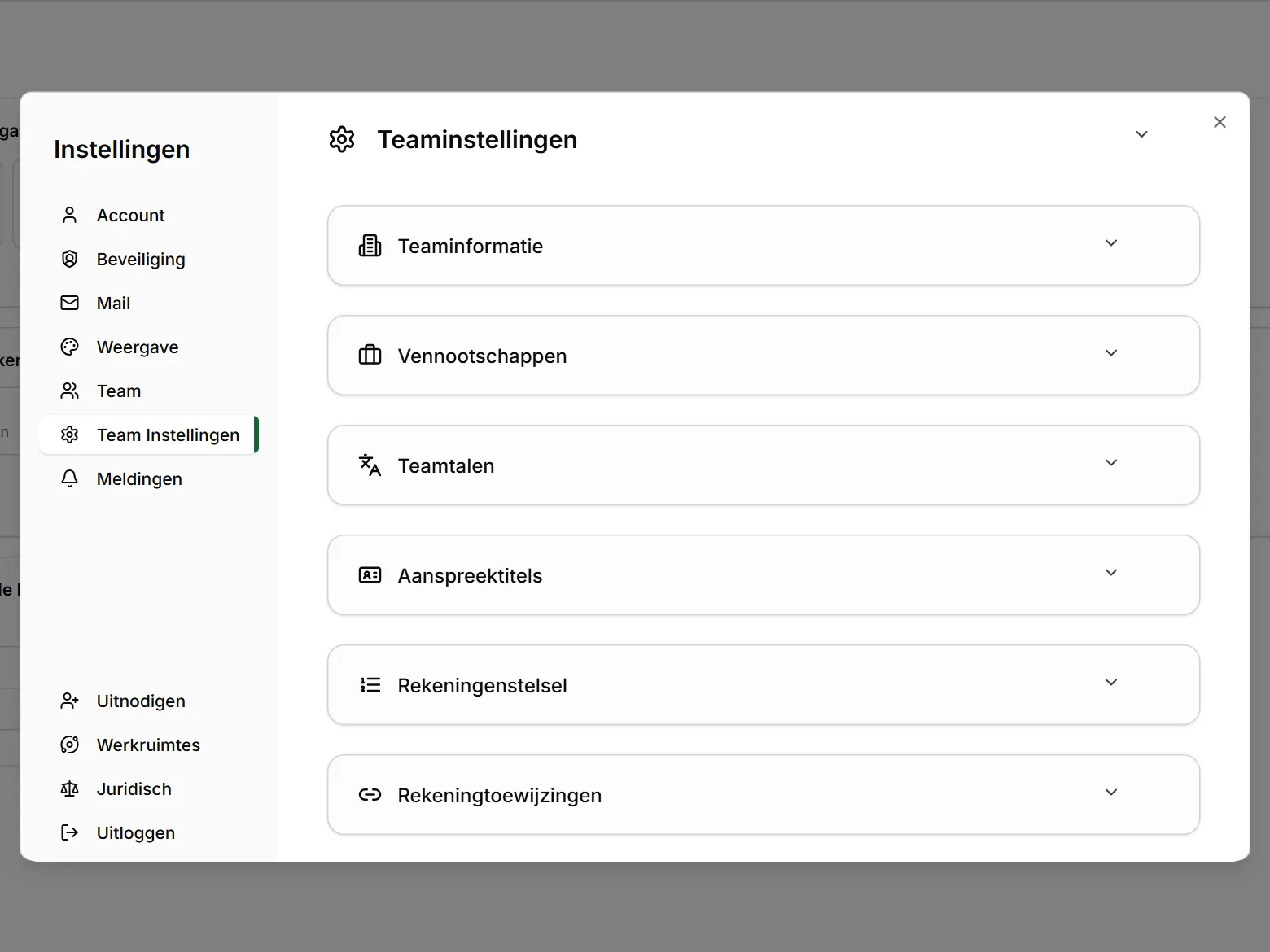This screenshot has height=952, width=1270.
Task: Open the Account settings tab
Action: [x=149, y=215]
